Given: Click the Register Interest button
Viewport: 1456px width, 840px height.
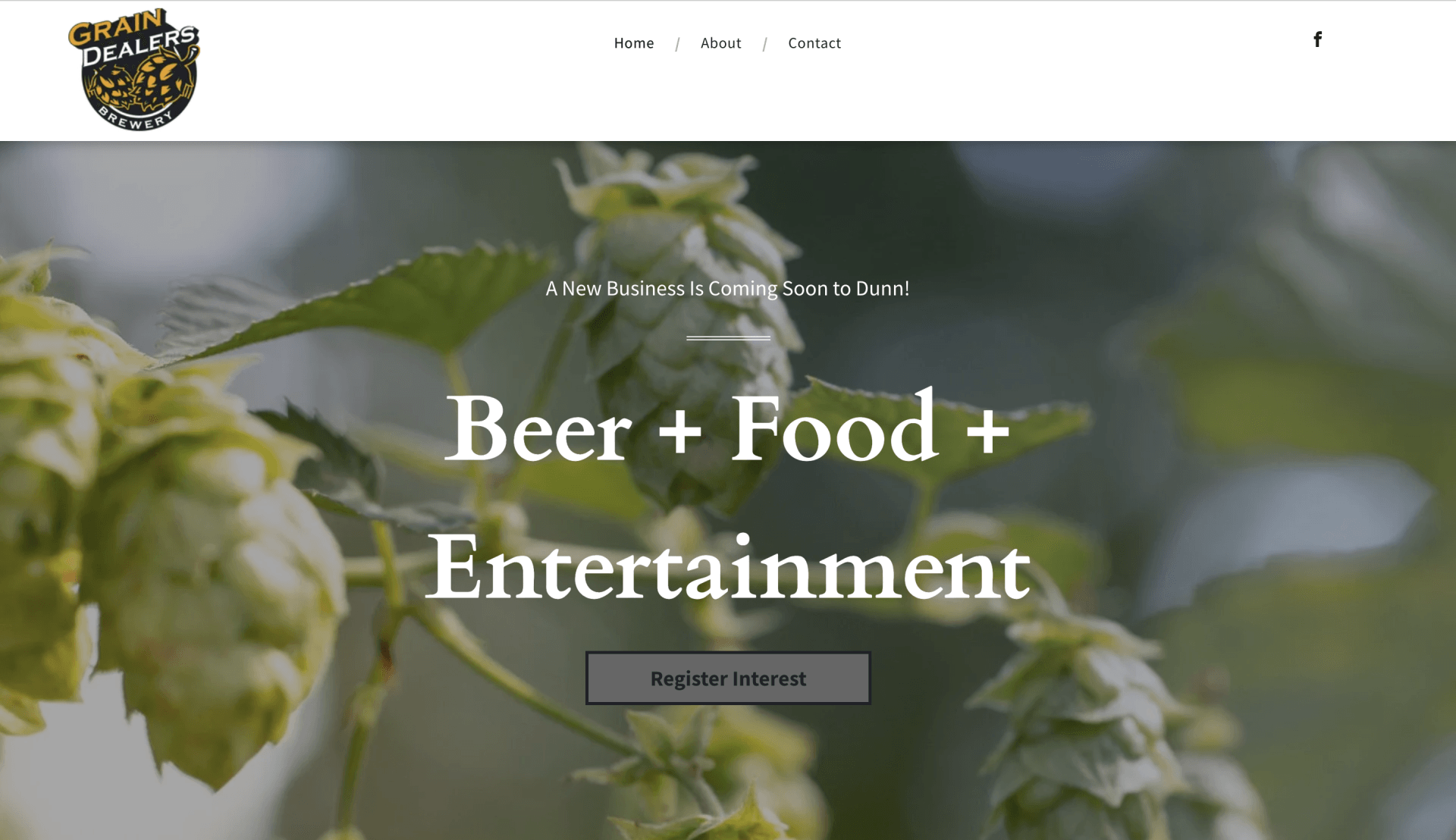Looking at the screenshot, I should [728, 678].
